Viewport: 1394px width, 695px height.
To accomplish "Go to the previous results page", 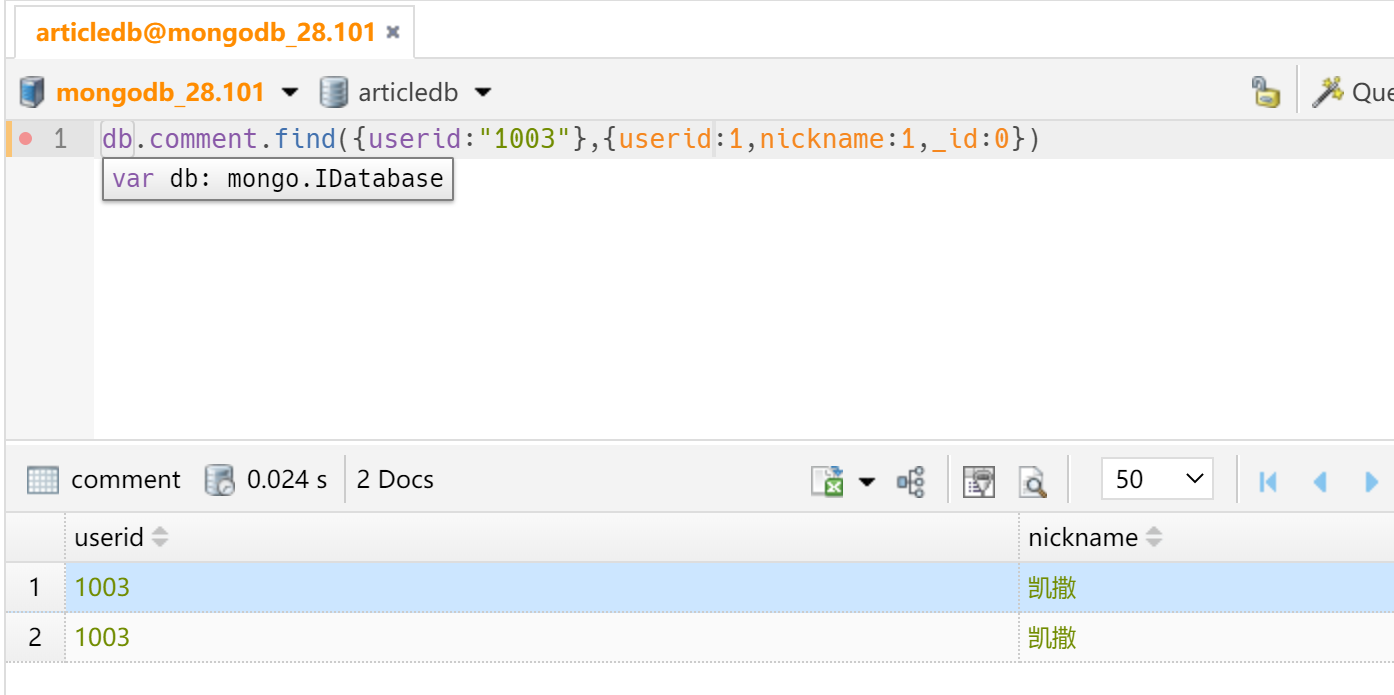I will coord(1320,481).
